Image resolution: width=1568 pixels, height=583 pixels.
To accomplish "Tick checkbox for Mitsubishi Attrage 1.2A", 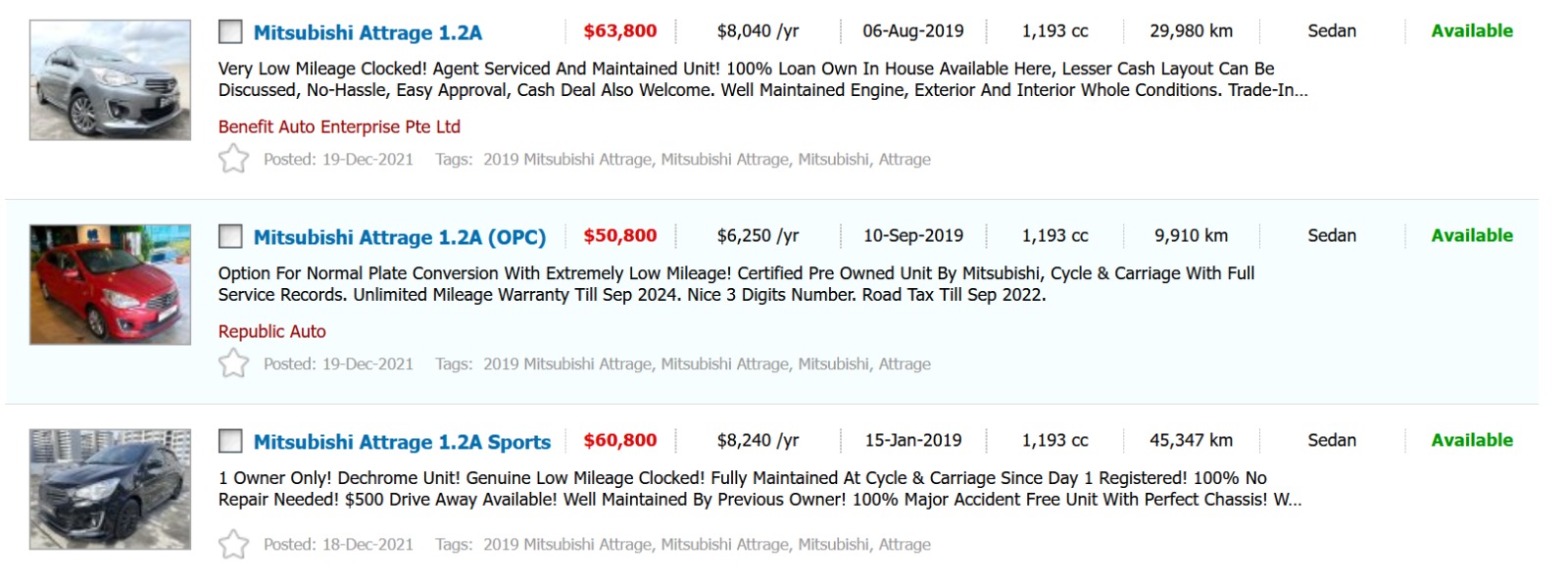I will coord(230,32).
